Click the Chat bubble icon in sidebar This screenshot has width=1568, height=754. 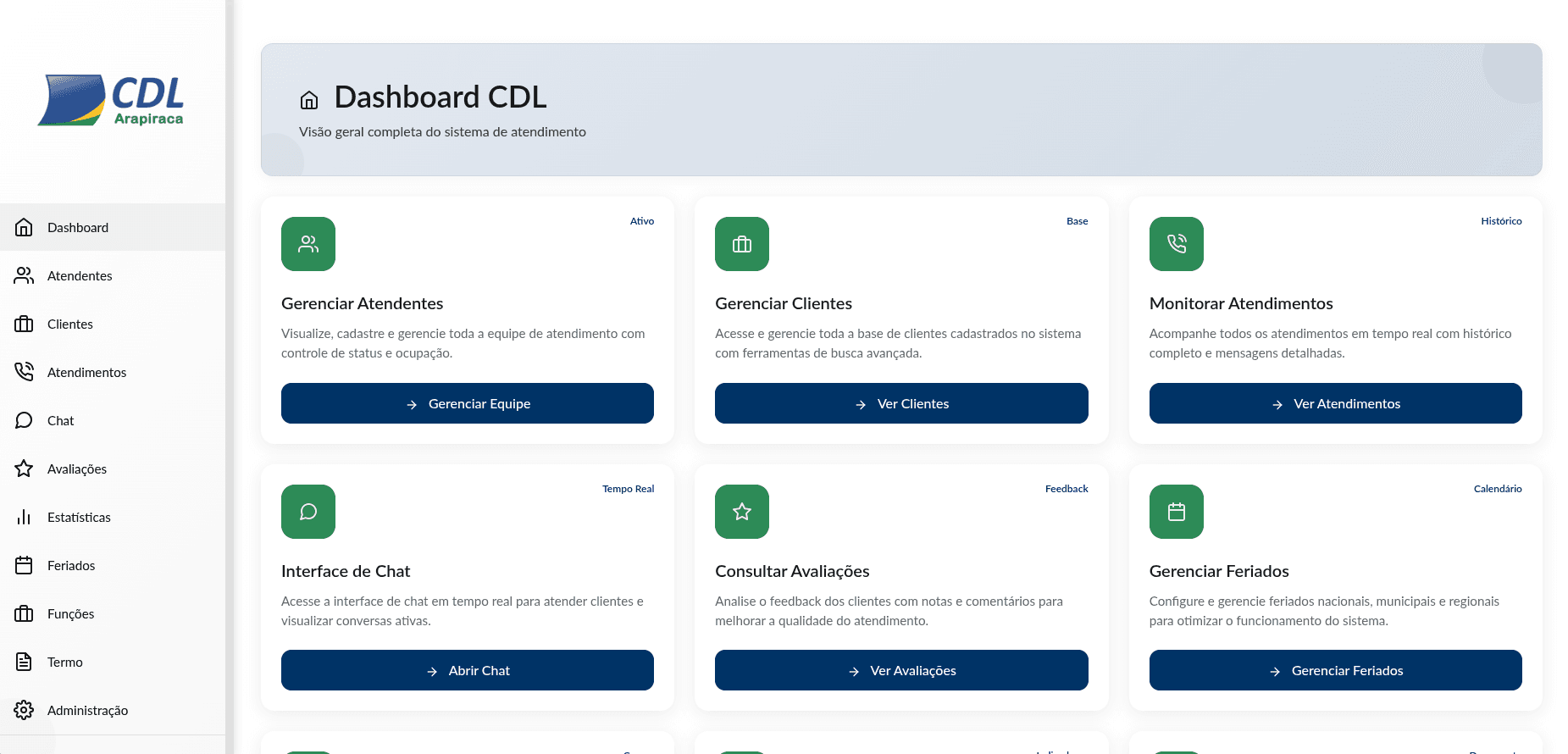coord(24,420)
